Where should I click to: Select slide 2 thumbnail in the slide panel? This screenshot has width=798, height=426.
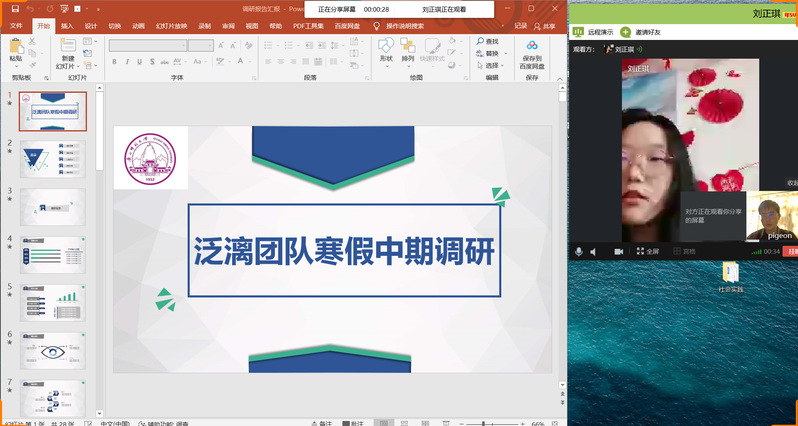pos(53,159)
